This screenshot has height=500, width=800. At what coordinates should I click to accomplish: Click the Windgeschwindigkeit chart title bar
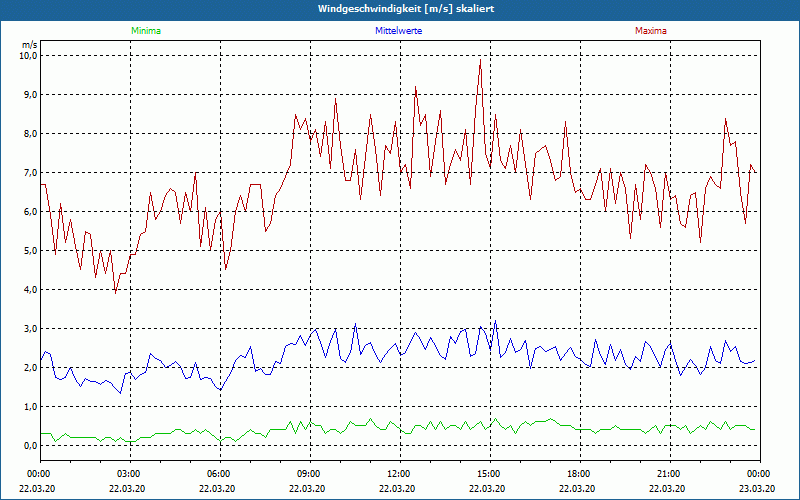[400, 9]
